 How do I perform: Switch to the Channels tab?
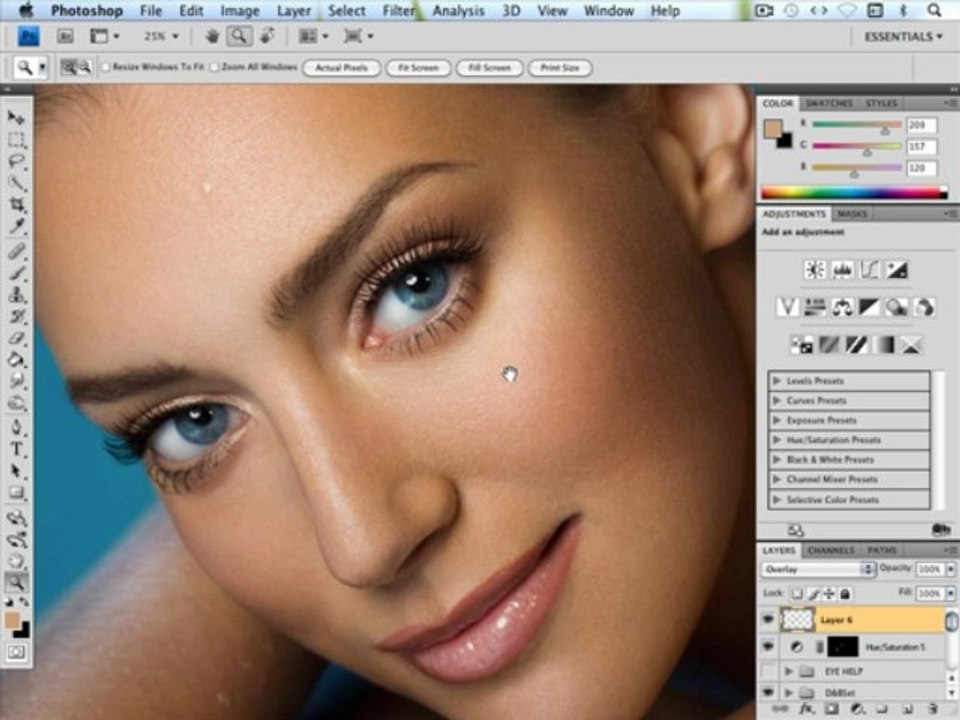point(830,550)
